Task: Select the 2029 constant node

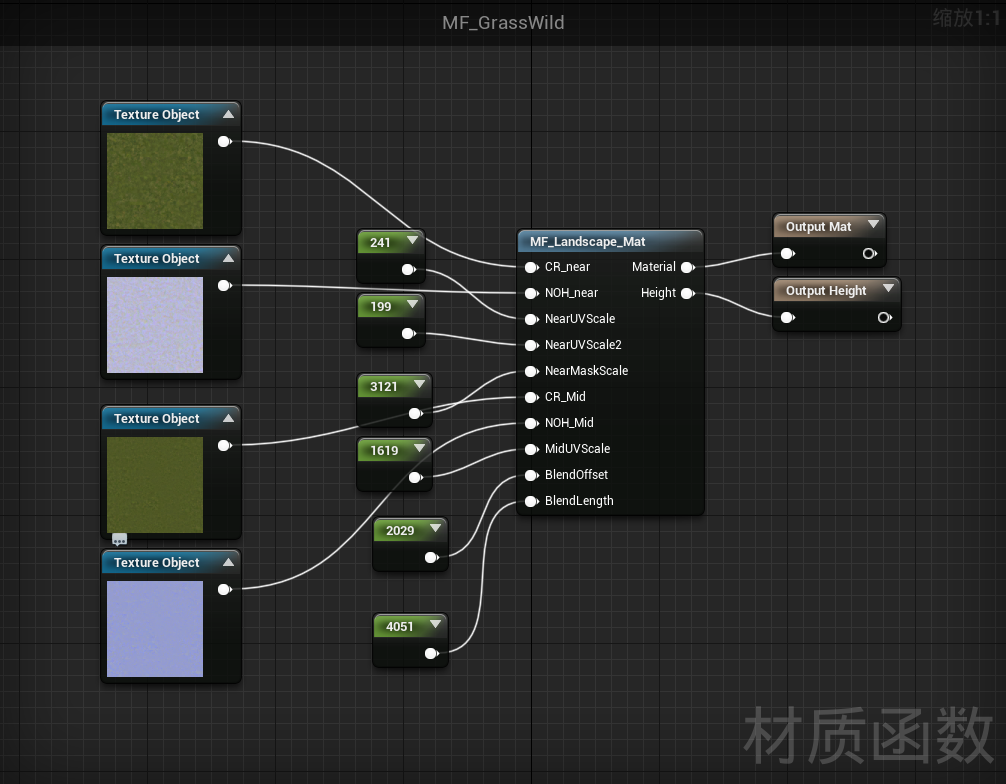Action: (400, 530)
